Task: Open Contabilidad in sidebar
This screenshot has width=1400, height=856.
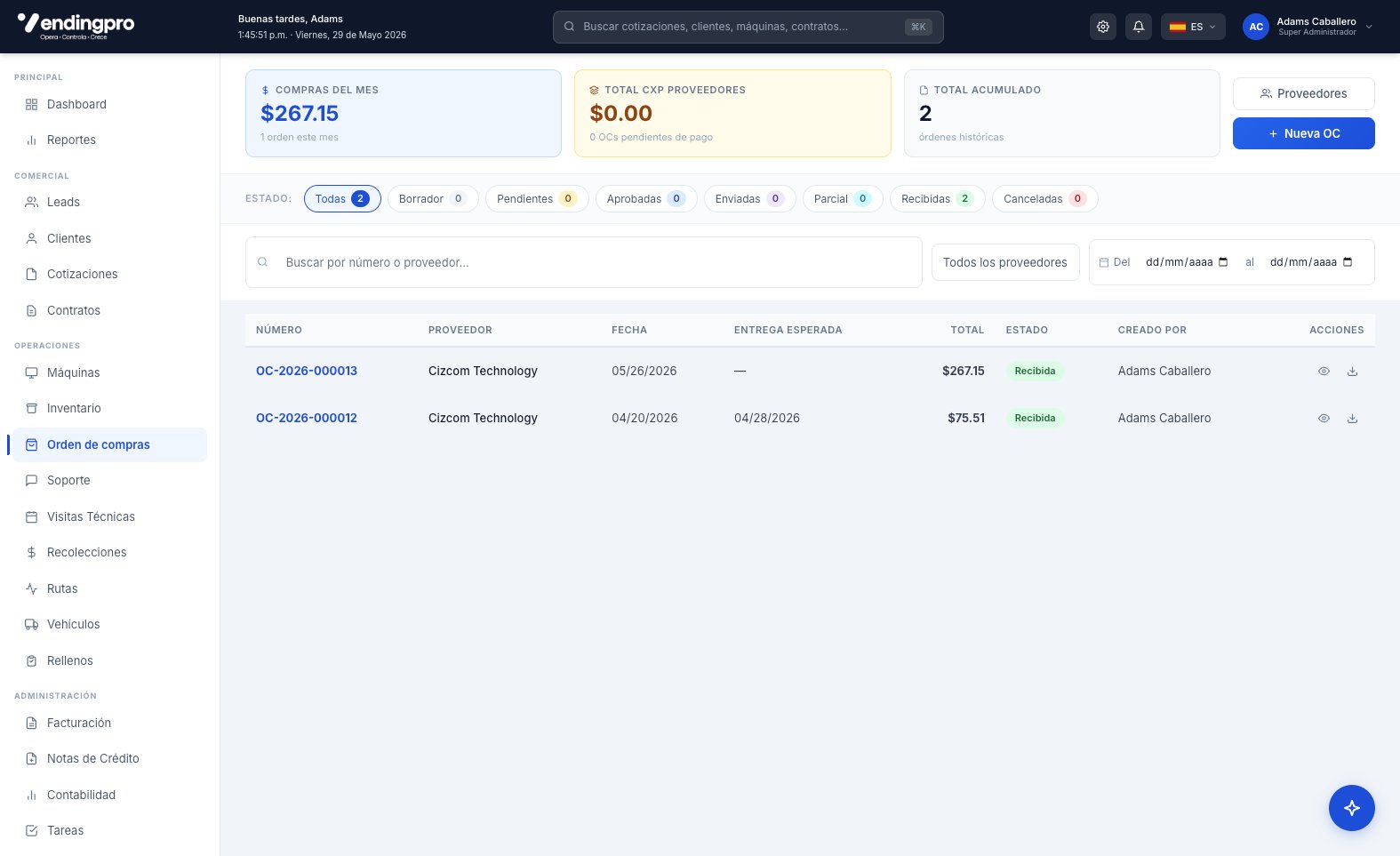Action: (110, 796)
